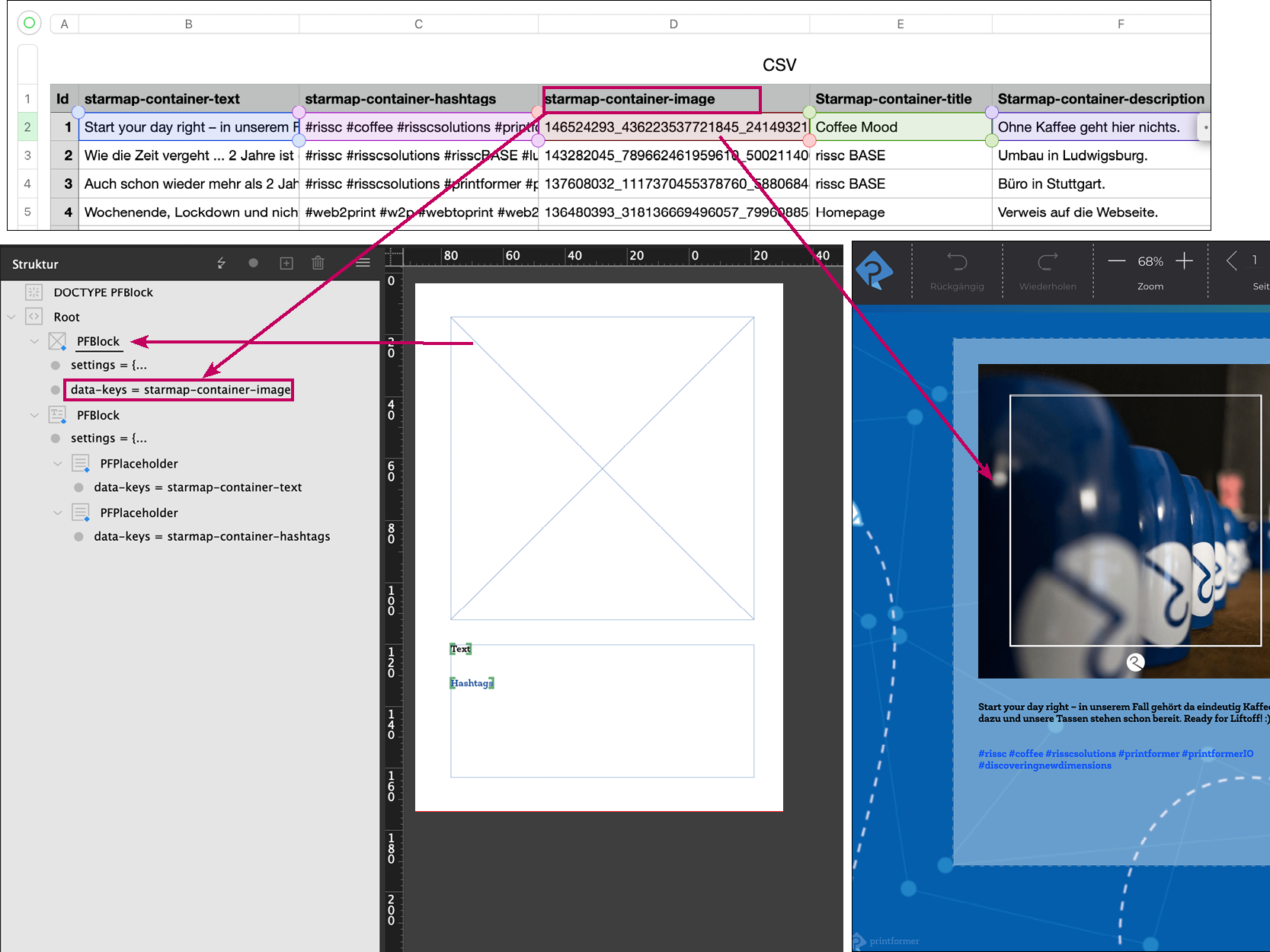Delete element with the trash icon
This screenshot has height=952, width=1270.
click(318, 263)
